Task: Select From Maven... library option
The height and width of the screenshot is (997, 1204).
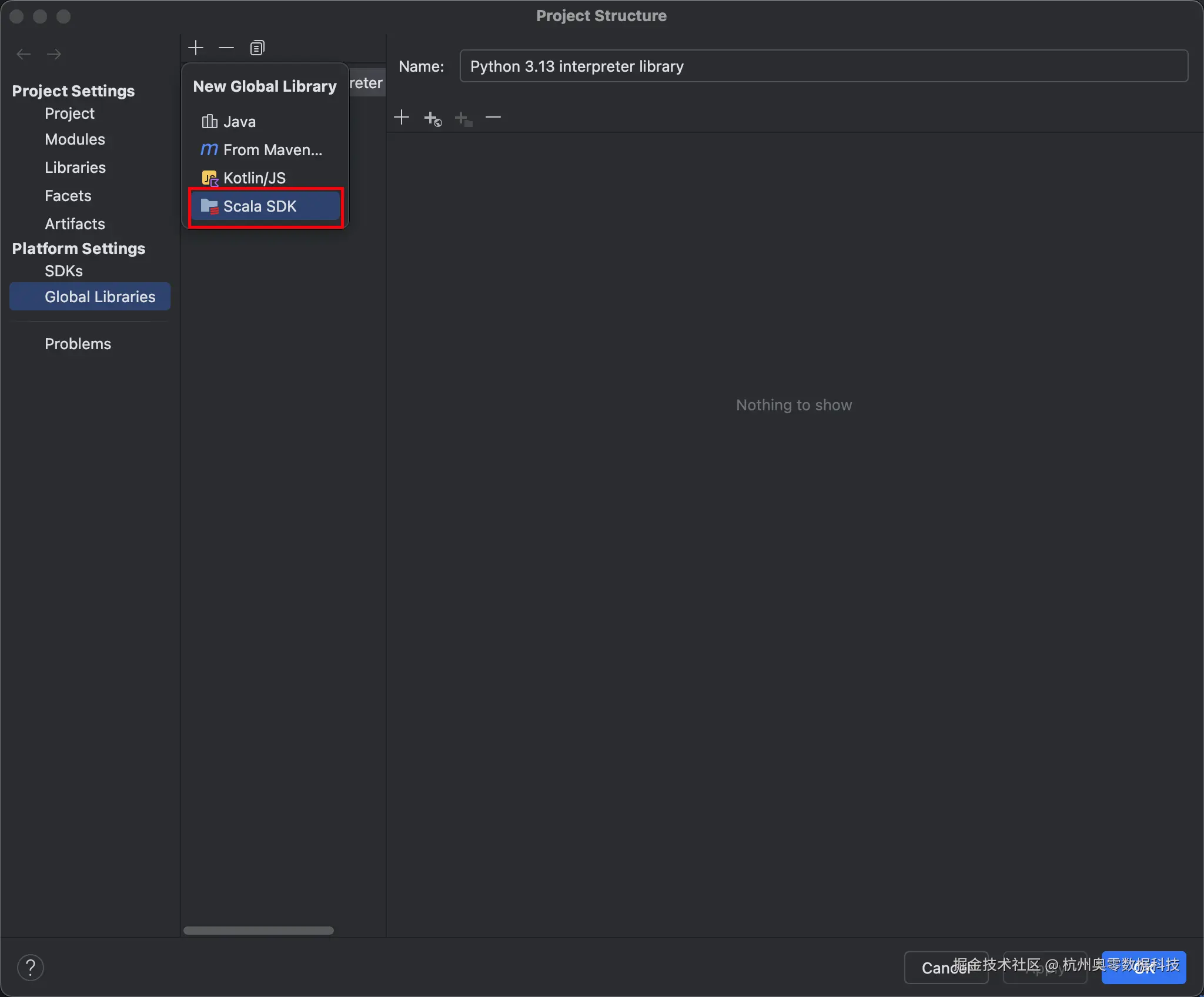Action: coord(272,150)
